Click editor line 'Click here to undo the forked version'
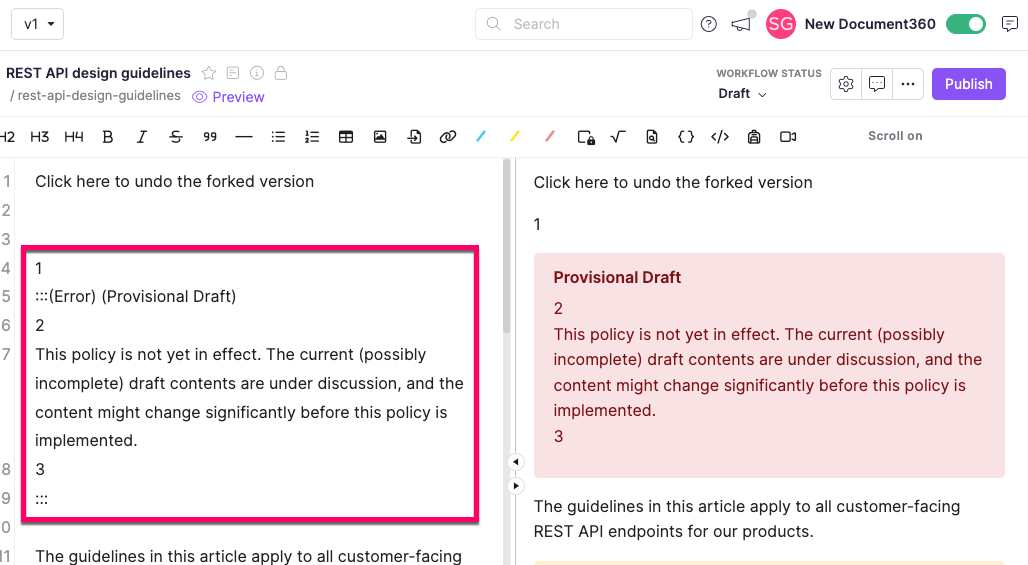 click(x=174, y=182)
